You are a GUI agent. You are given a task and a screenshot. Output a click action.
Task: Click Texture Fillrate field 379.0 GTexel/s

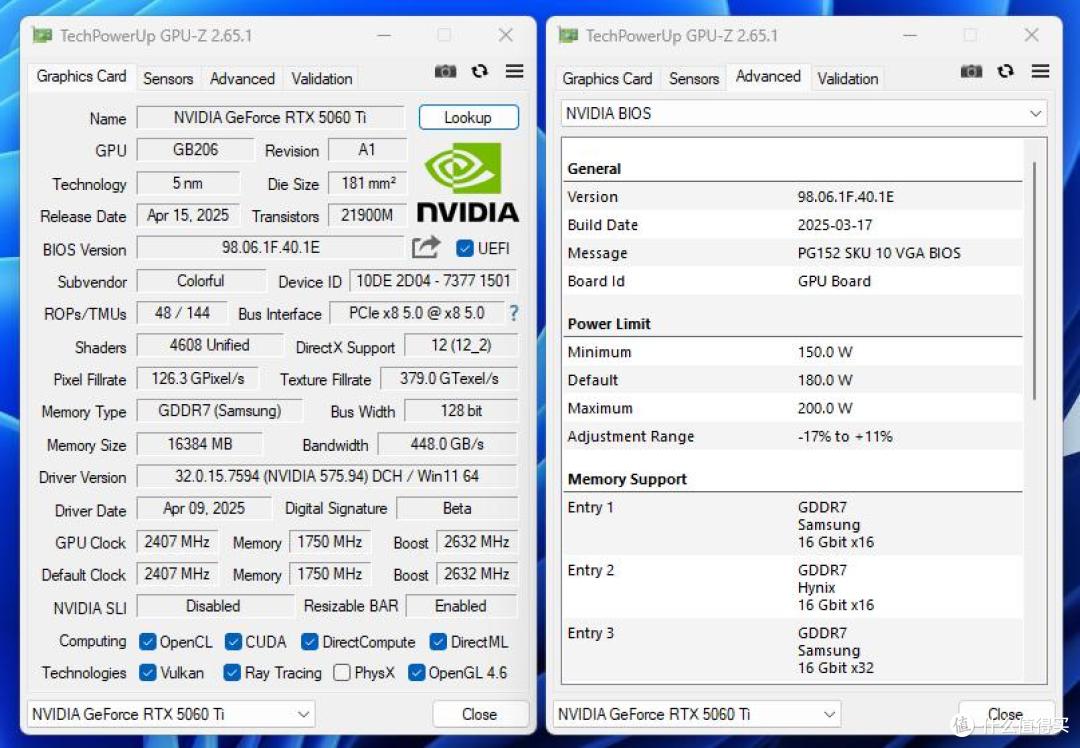point(449,379)
